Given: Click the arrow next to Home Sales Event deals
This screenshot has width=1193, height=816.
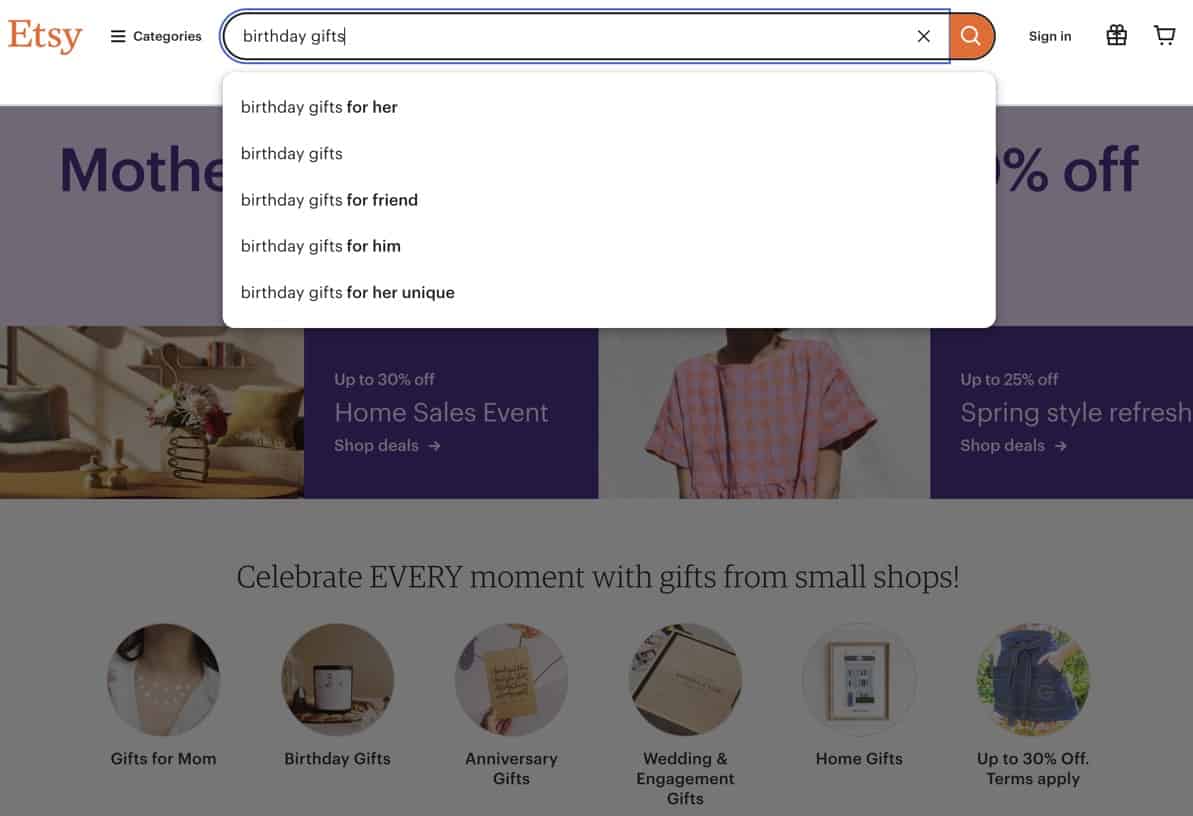Looking at the screenshot, I should coord(432,446).
